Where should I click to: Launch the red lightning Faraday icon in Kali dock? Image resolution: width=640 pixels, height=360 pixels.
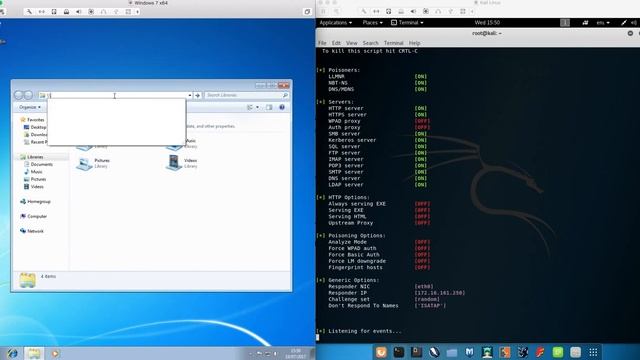tap(540, 352)
